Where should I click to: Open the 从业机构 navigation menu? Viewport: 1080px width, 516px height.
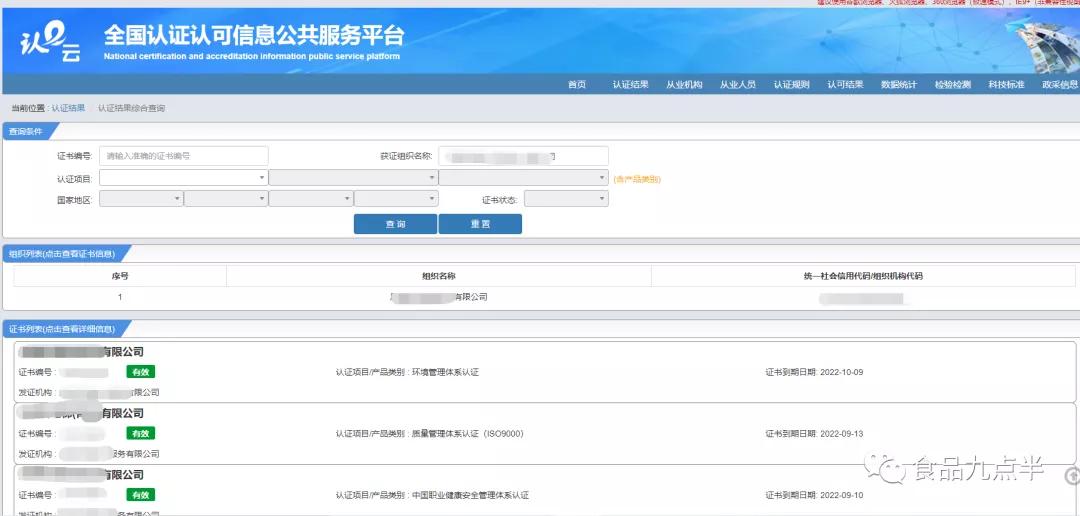point(684,85)
